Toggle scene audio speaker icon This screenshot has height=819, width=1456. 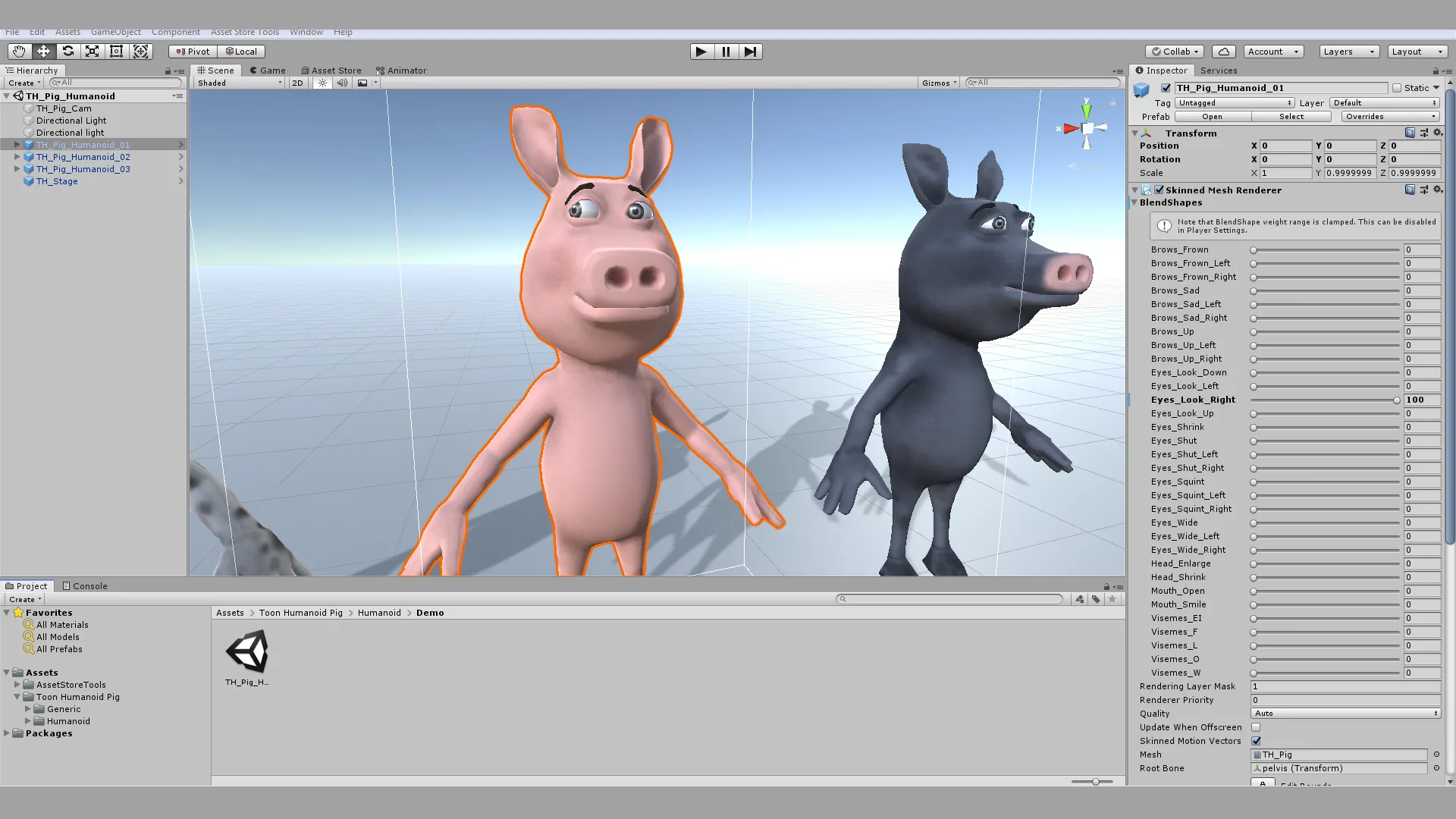[342, 83]
